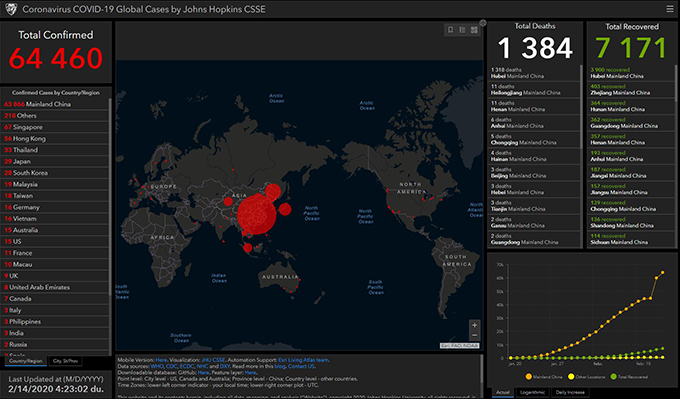Switch to the Logarithmic chart tab
The image size is (680, 399).
pos(533,392)
